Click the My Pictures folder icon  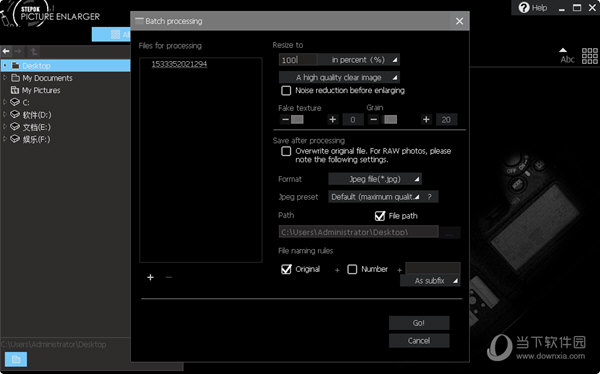tap(15, 90)
